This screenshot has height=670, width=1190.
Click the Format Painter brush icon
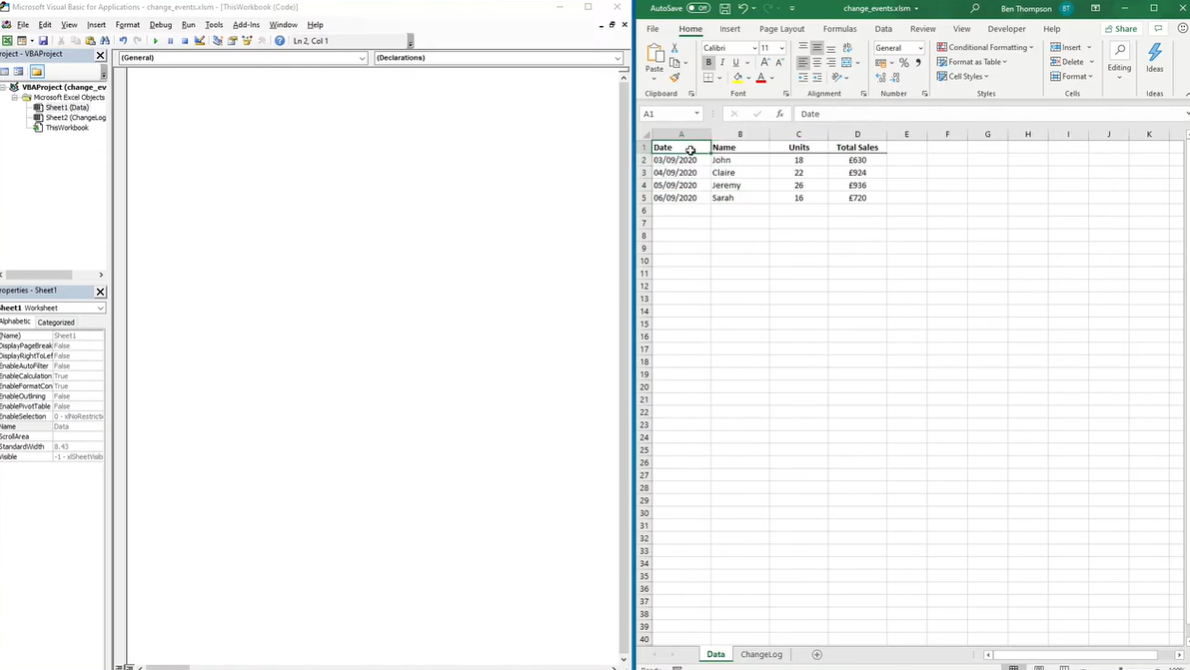point(674,77)
